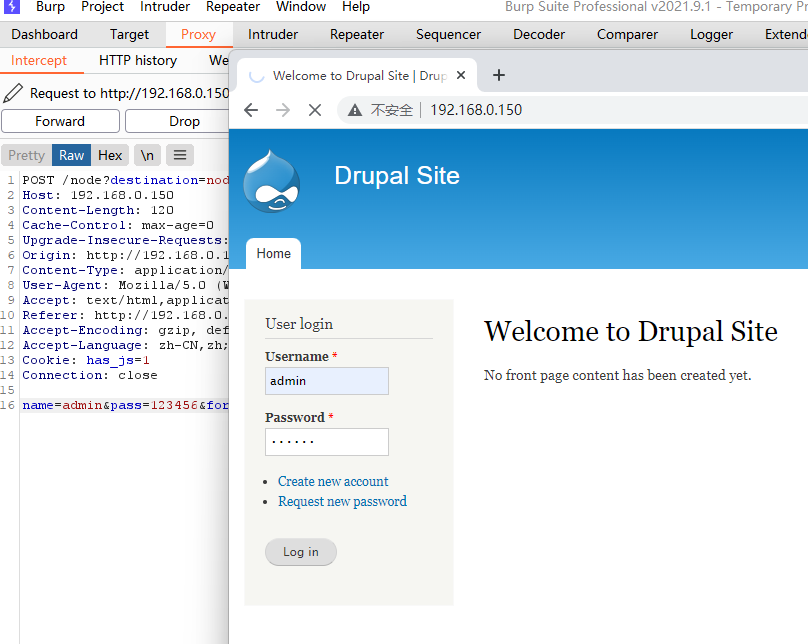The width and height of the screenshot is (808, 644).
Task: Open the hamburger message options icon
Action: 180,155
